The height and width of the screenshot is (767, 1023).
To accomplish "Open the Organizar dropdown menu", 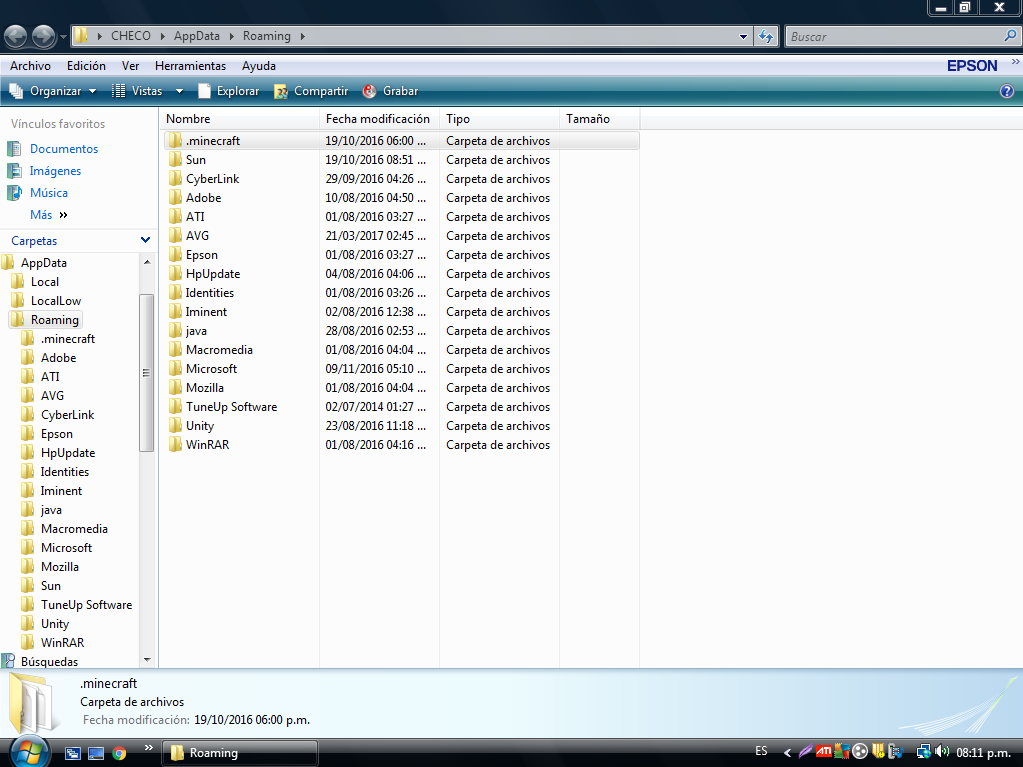I will tap(53, 91).
